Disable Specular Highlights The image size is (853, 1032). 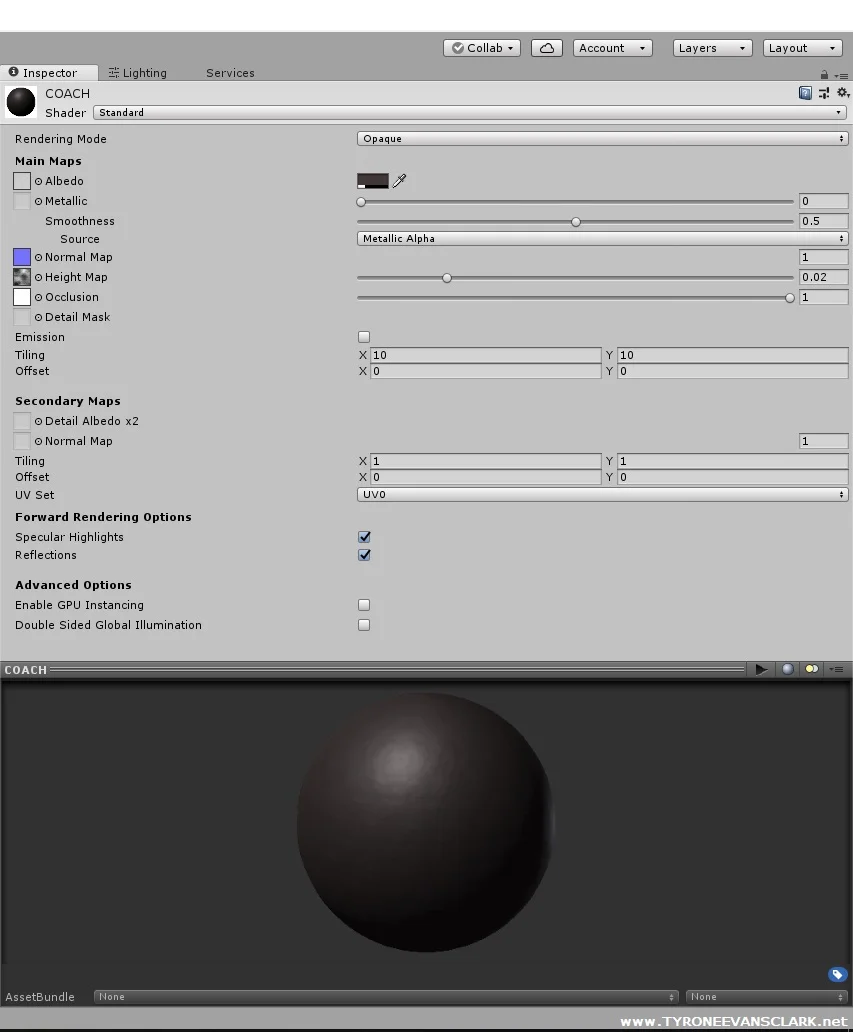tap(363, 537)
